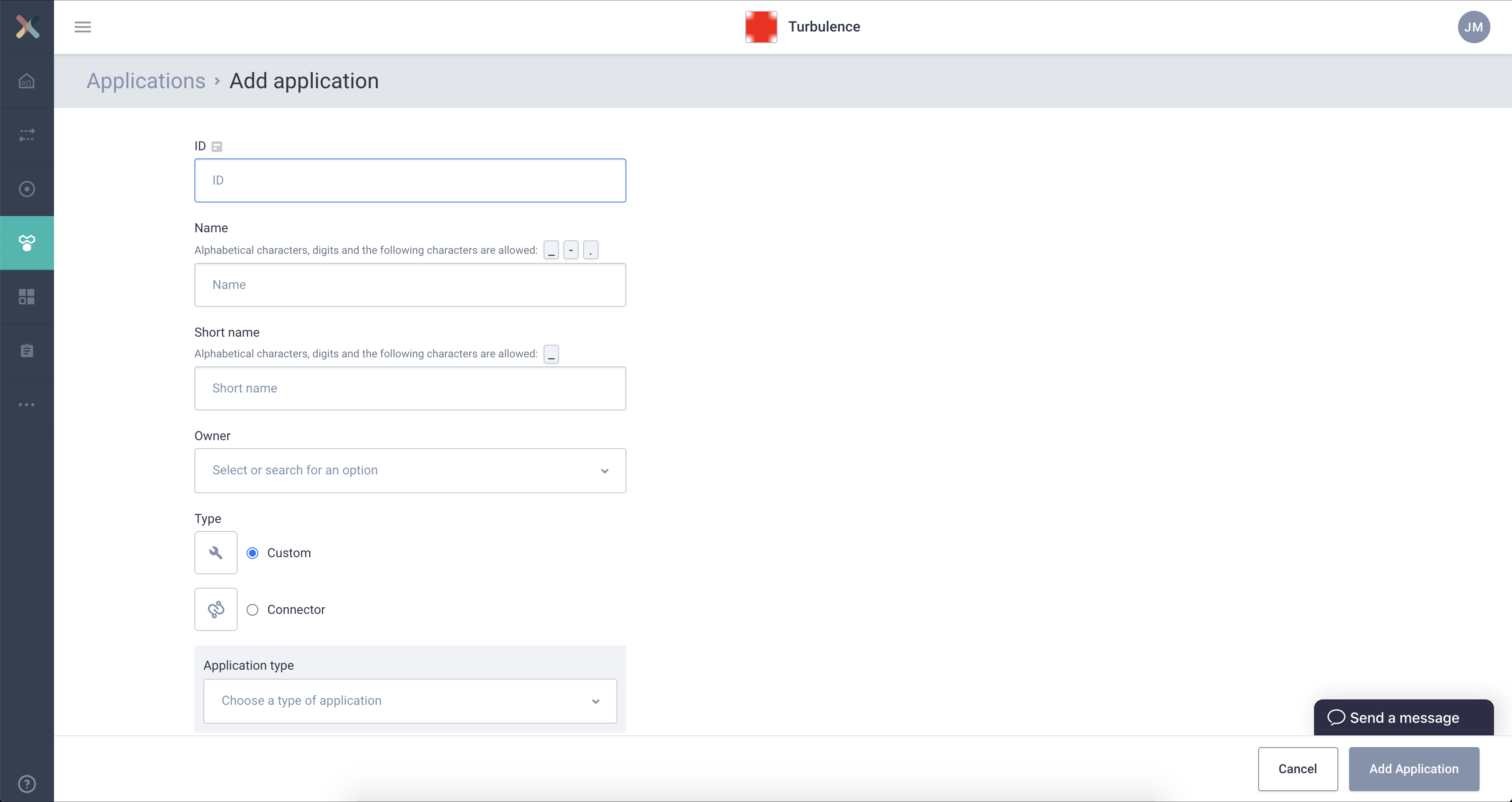Click the dashboard/home icon in sidebar
Viewport: 1512px width, 802px height.
coord(27,80)
